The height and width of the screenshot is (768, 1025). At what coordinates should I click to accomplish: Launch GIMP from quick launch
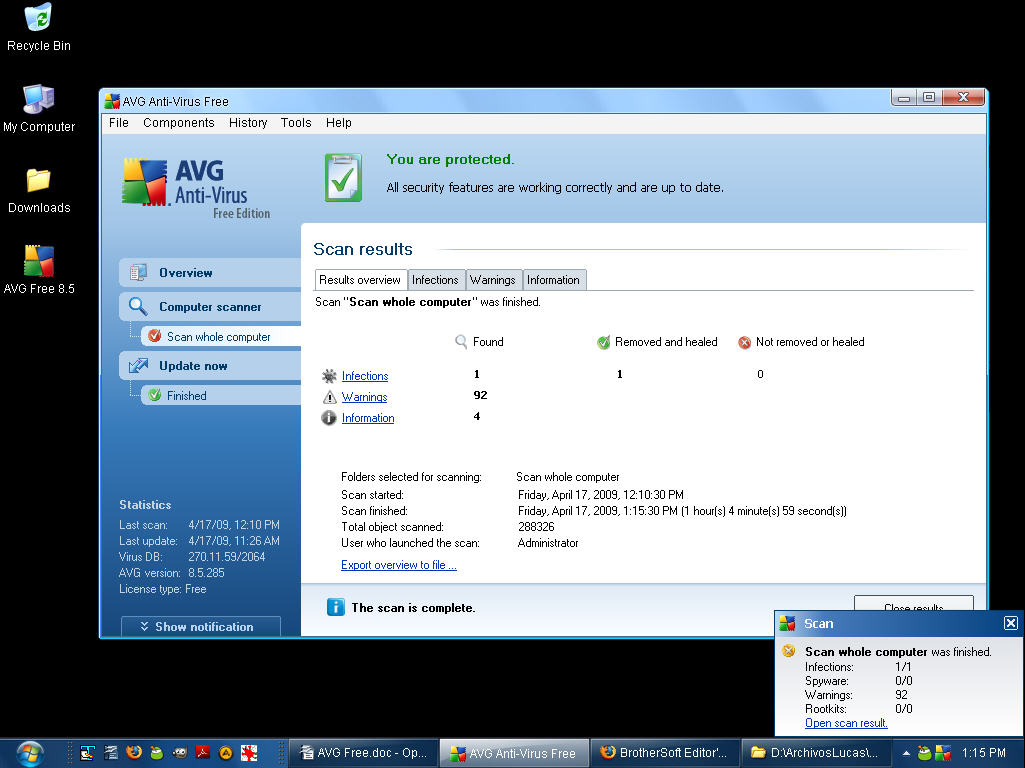click(180, 752)
